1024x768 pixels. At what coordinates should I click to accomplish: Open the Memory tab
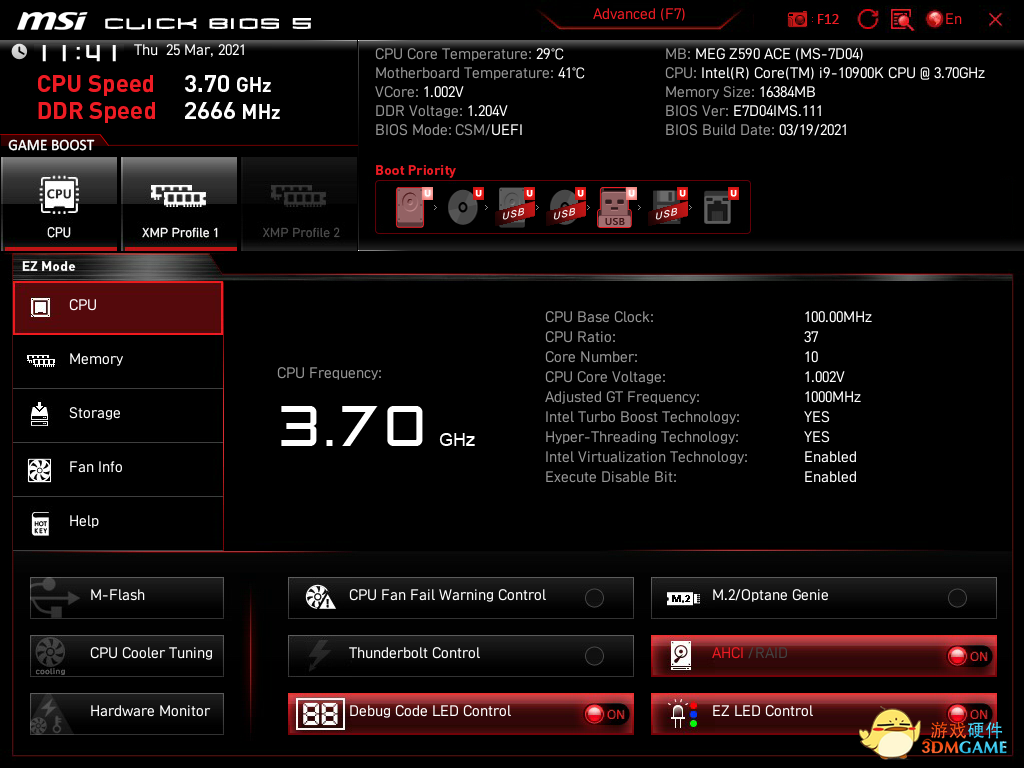[x=118, y=361]
